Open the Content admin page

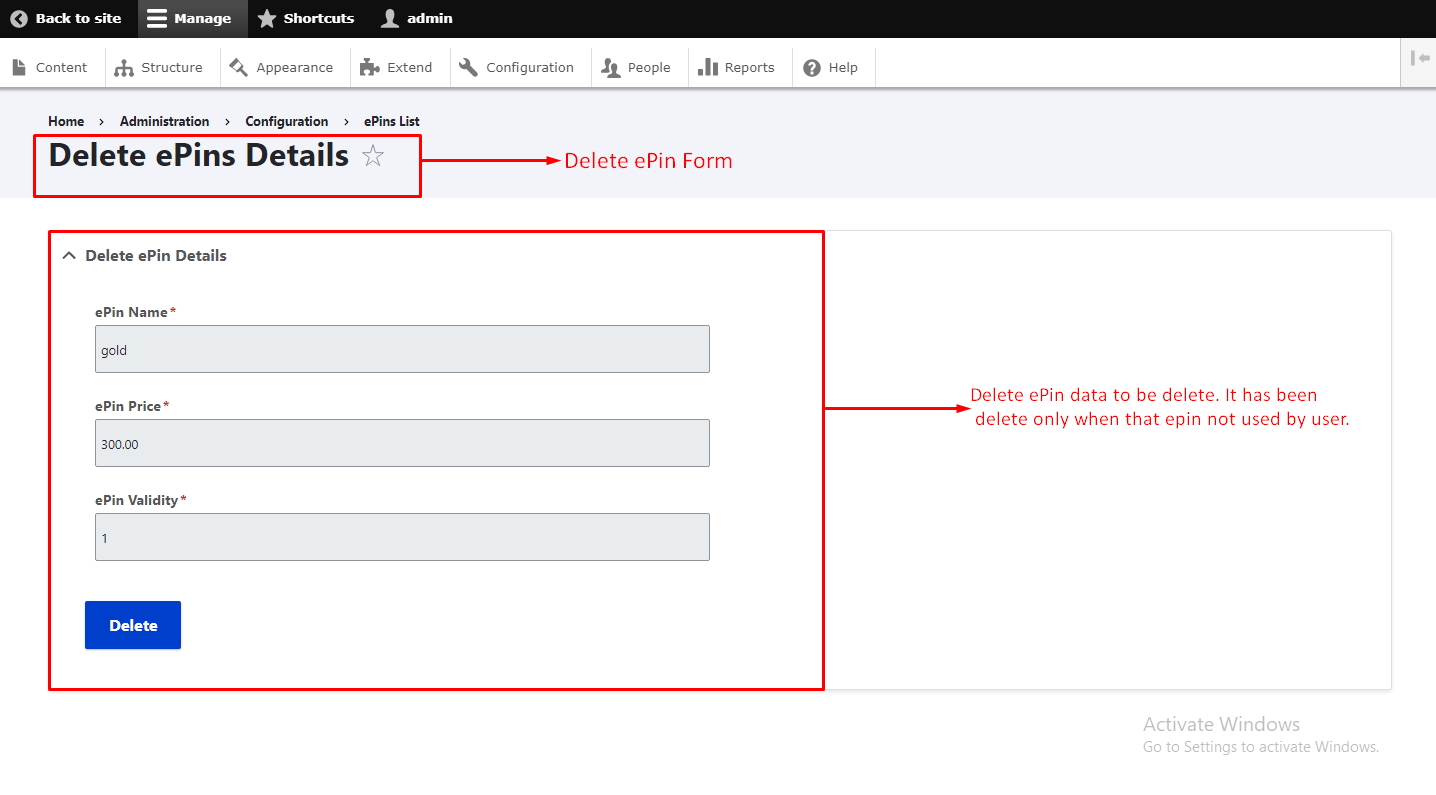[x=50, y=67]
